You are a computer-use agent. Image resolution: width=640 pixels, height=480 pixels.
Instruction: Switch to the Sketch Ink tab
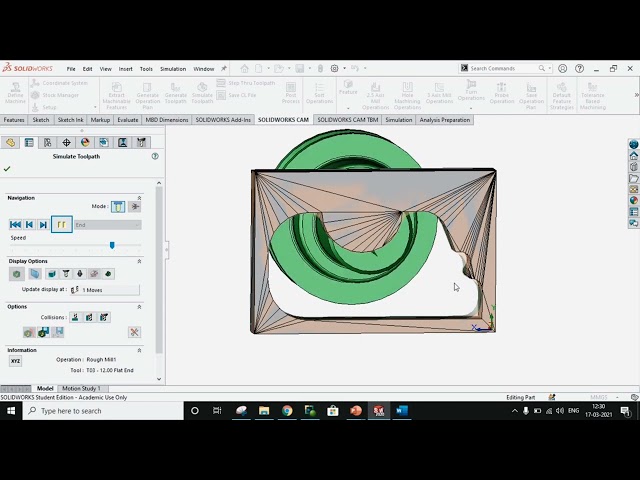(x=71, y=120)
